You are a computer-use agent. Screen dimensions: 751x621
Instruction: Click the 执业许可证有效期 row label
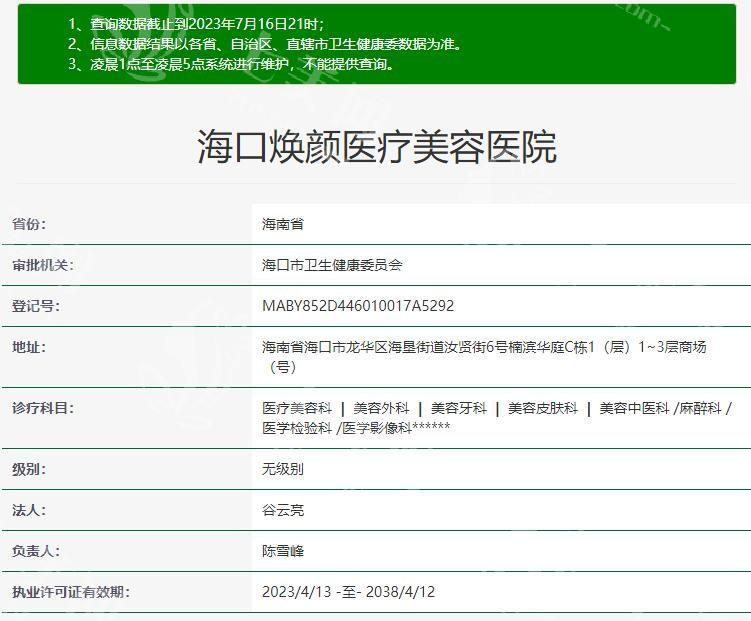coord(70,592)
